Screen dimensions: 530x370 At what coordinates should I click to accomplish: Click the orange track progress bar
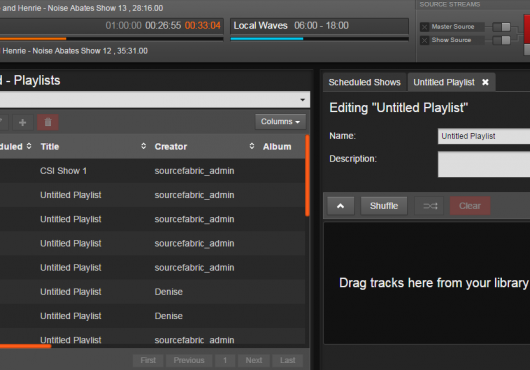pos(33,39)
